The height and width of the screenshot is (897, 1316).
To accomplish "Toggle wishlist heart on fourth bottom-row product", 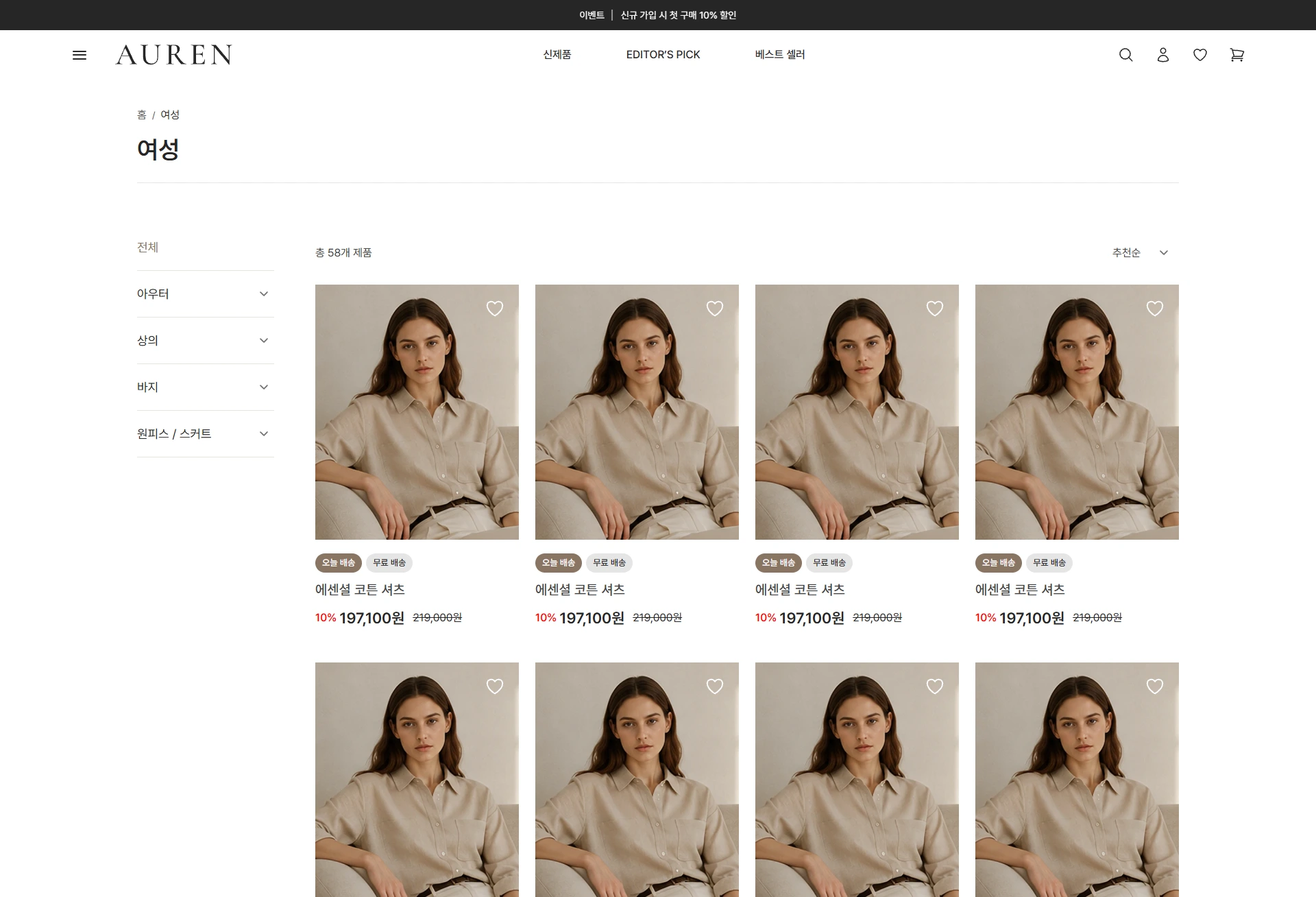I will (1155, 686).
